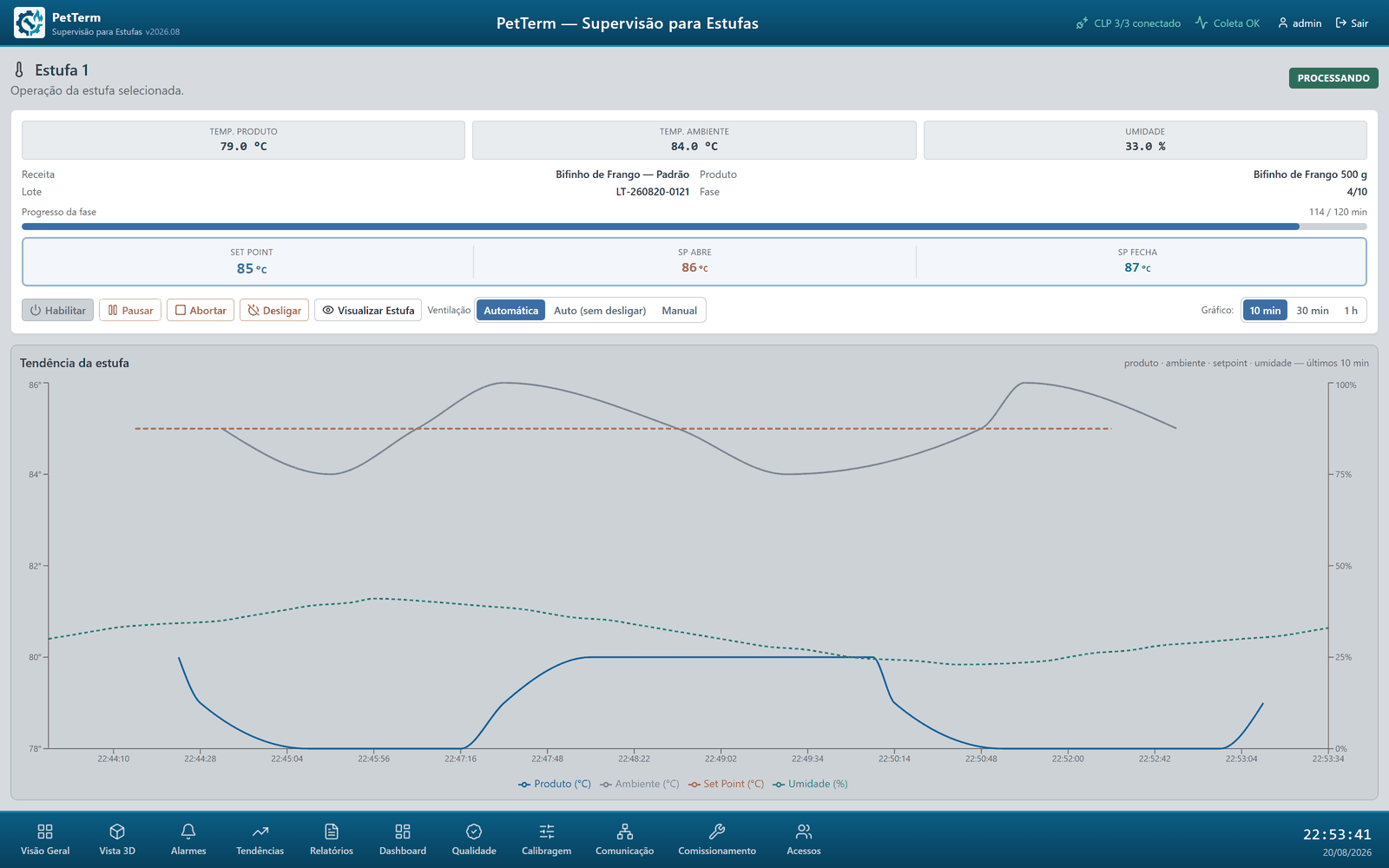Open Alarmes bell icon

coord(188,832)
